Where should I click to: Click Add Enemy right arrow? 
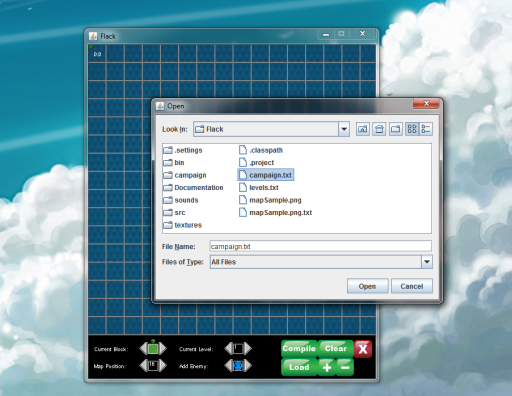pos(248,366)
